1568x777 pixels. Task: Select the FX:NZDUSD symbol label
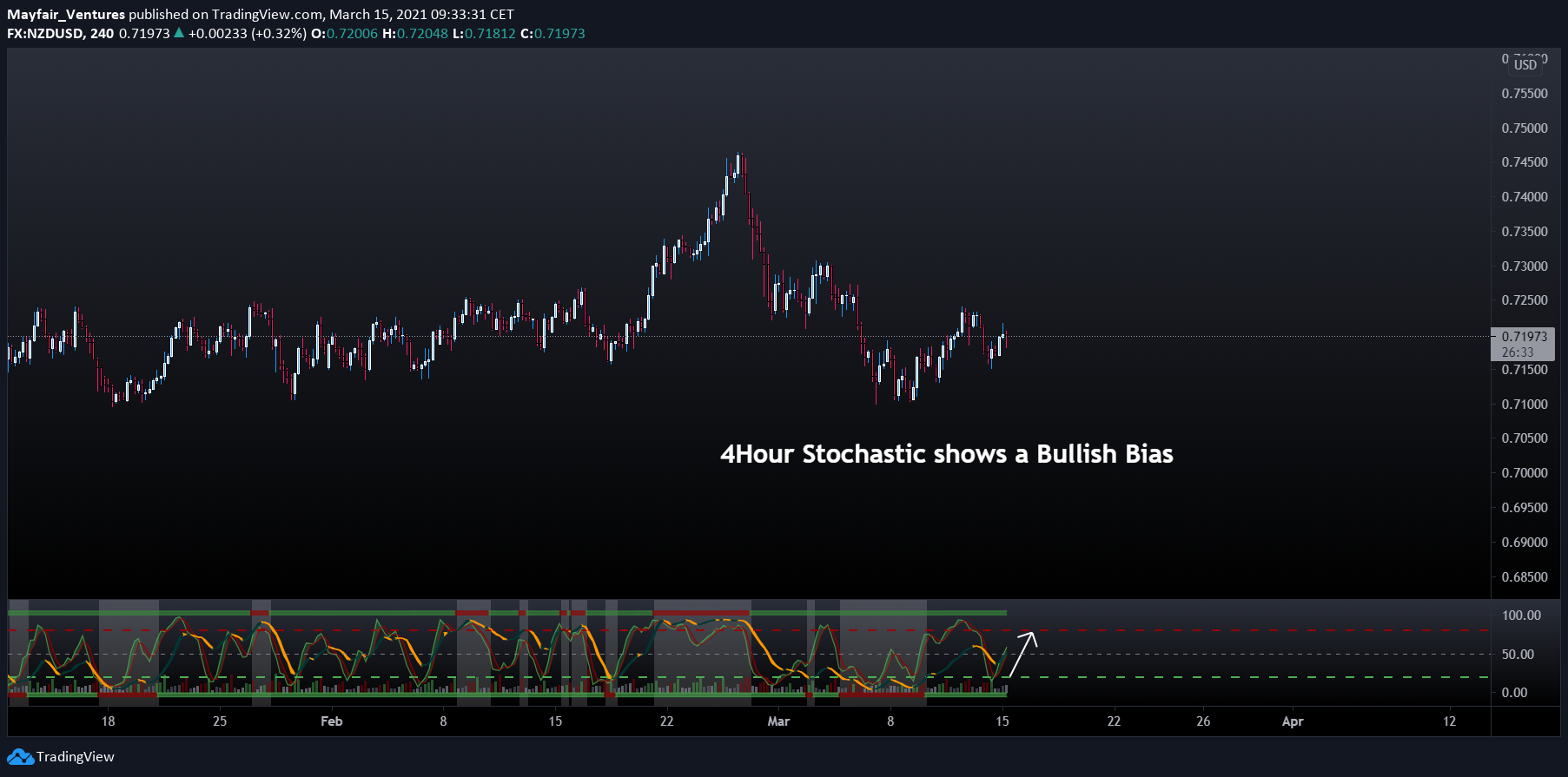pos(45,34)
